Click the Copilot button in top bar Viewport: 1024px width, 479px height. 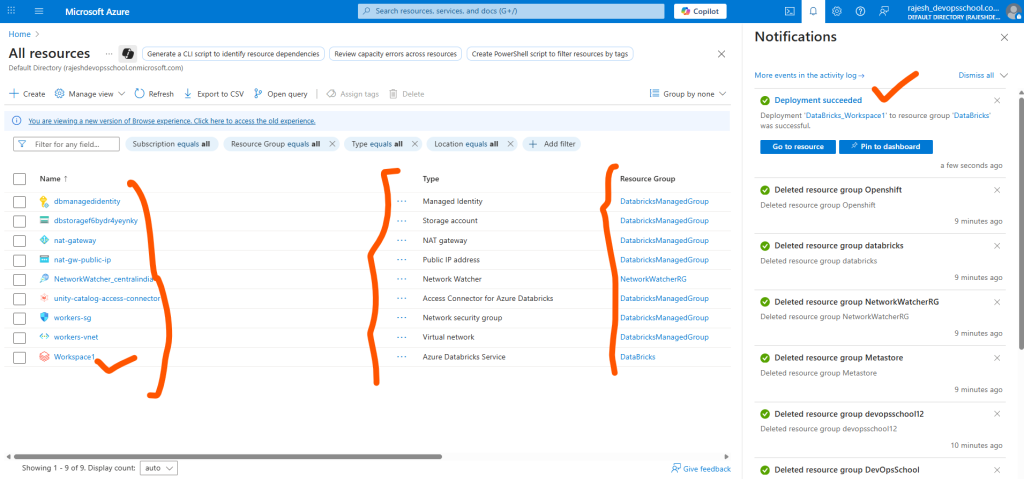pos(700,11)
